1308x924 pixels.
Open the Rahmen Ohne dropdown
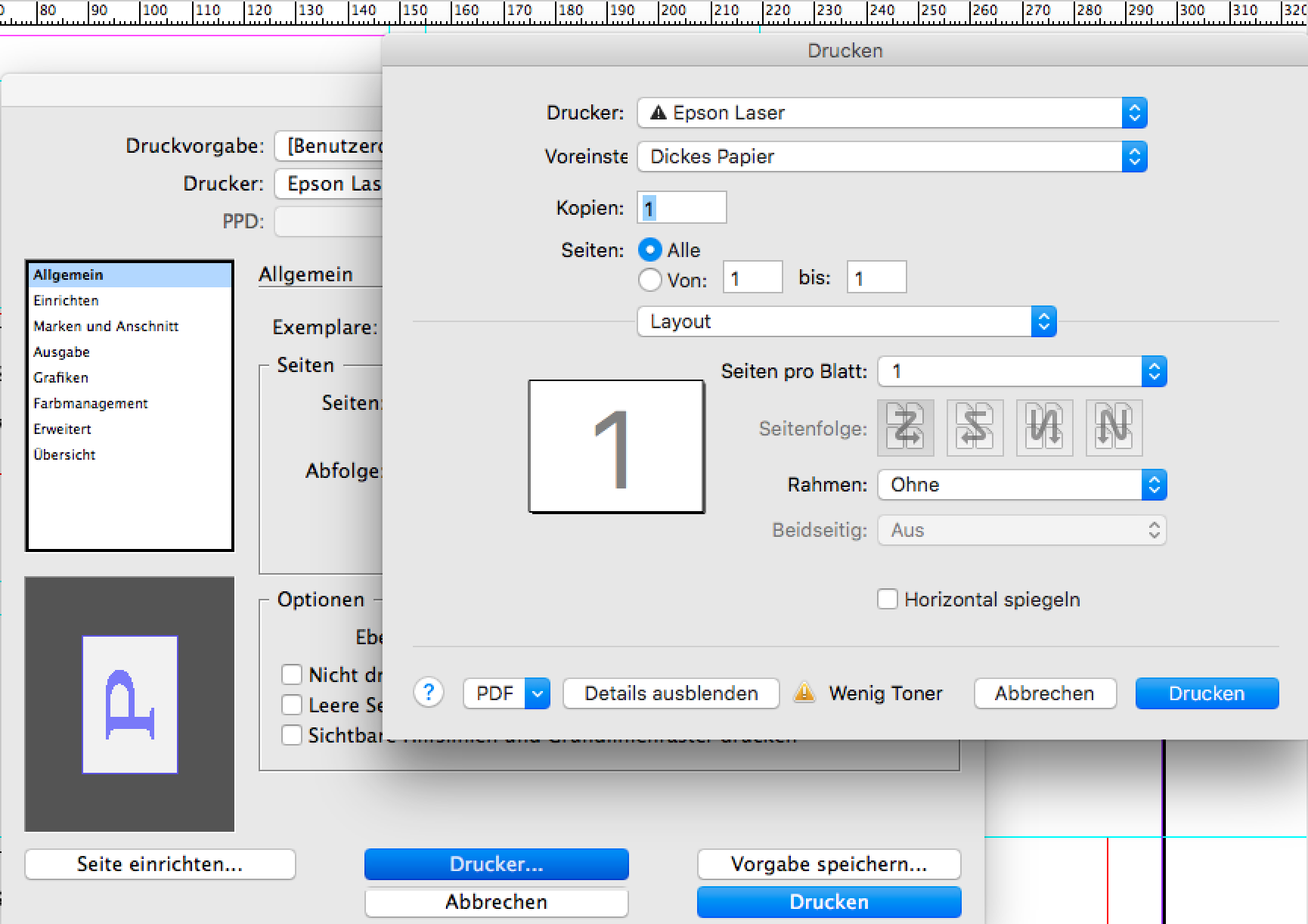point(1021,485)
